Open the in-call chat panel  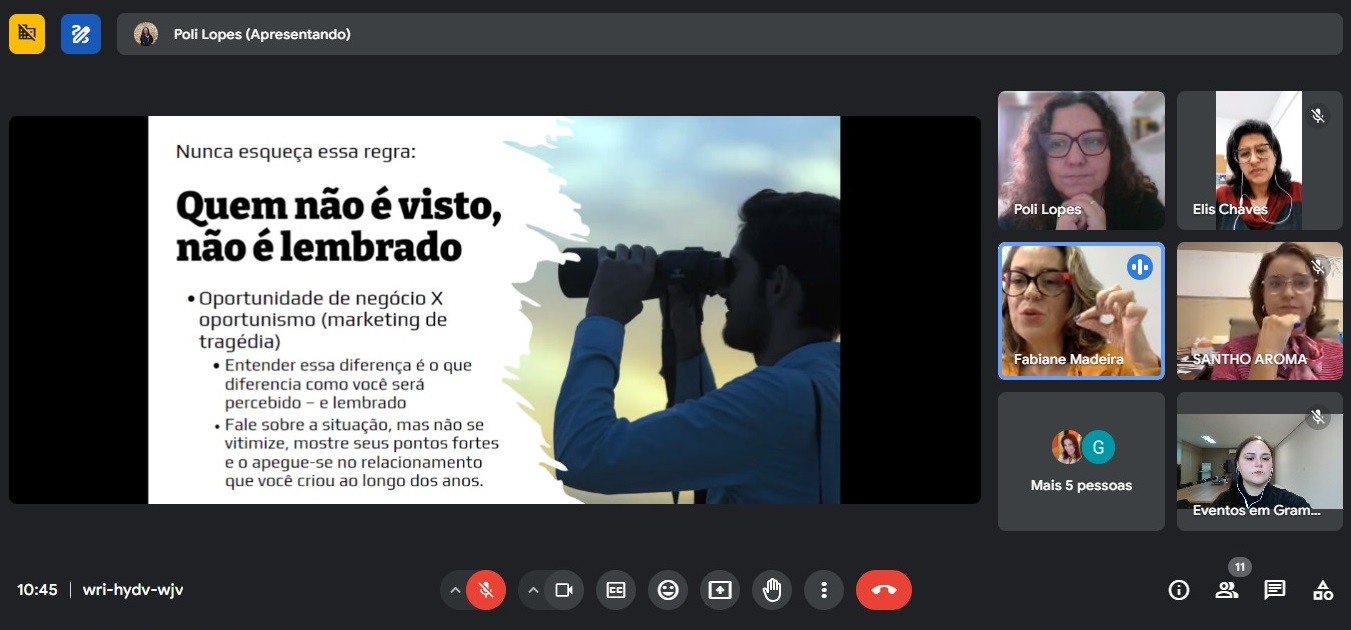coord(1274,589)
